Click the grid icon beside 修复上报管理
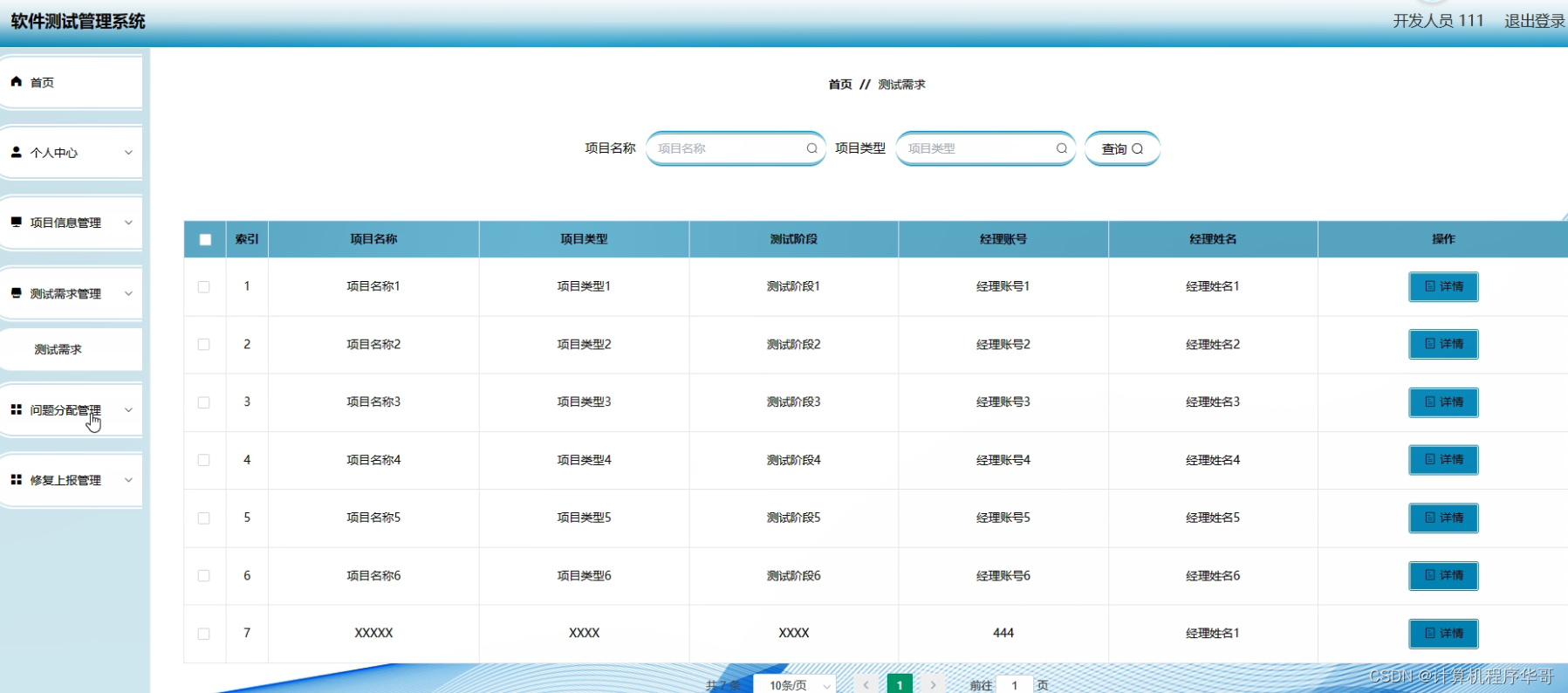This screenshot has height=693, width=1568. click(16, 479)
